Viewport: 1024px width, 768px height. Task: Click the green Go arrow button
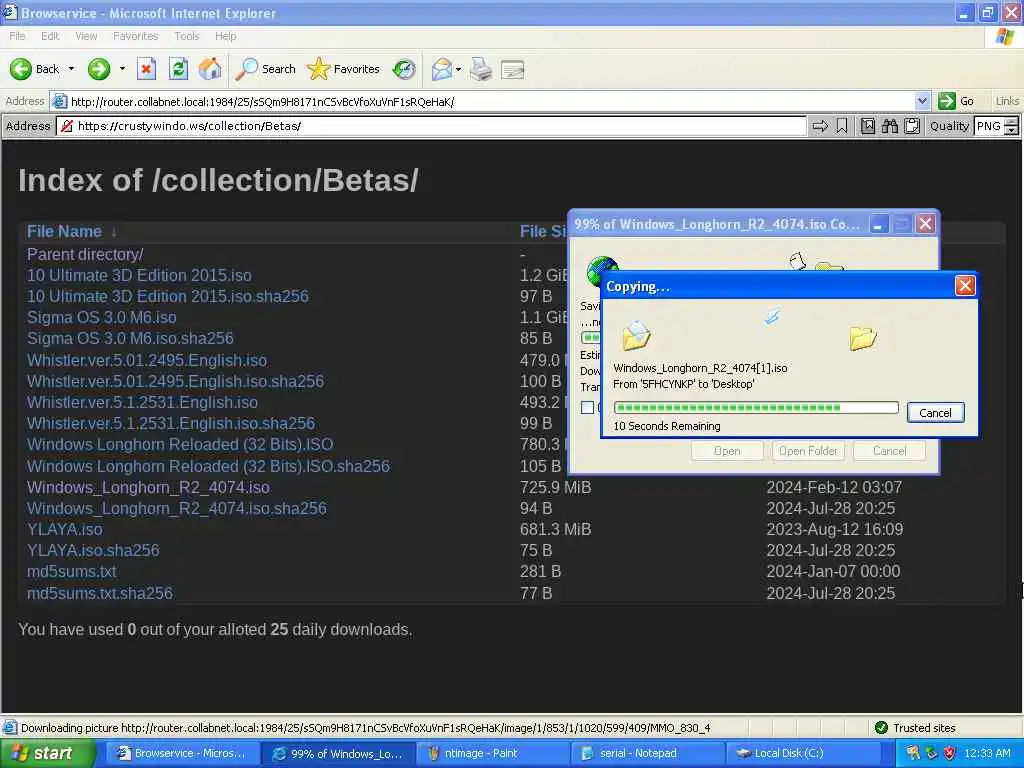(946, 101)
